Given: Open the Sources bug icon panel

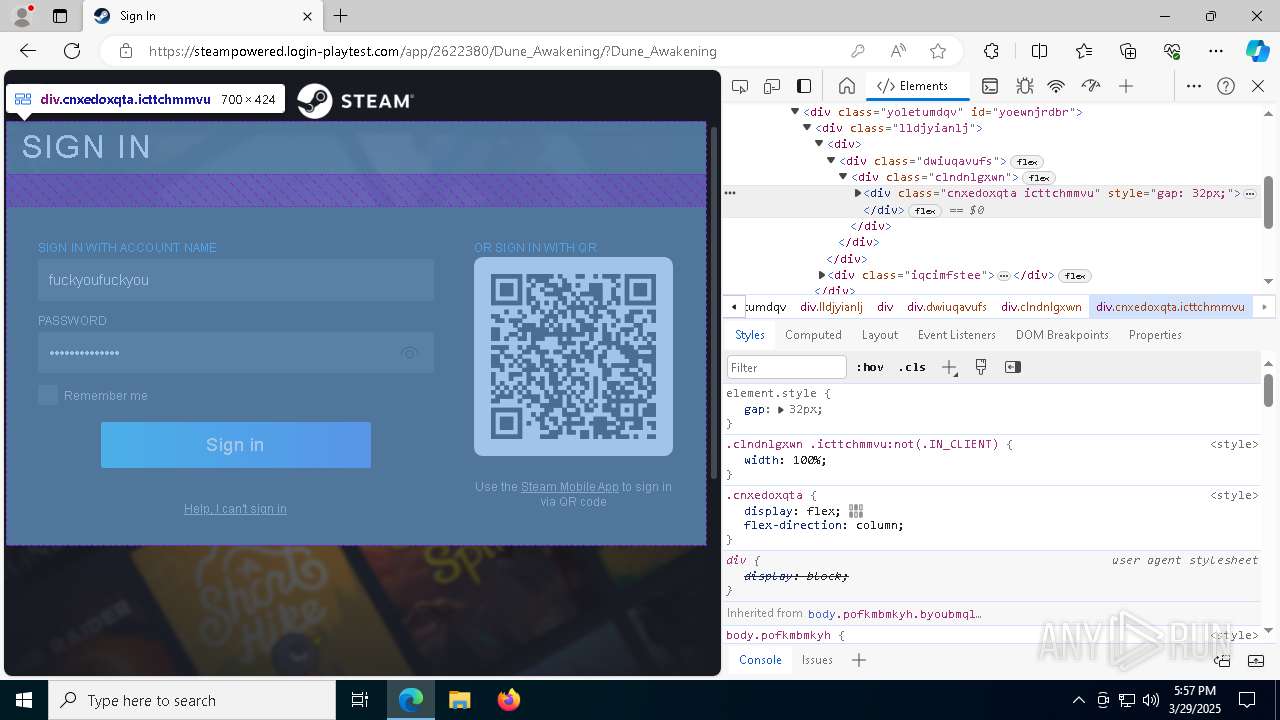Looking at the screenshot, I should coord(1024,86).
